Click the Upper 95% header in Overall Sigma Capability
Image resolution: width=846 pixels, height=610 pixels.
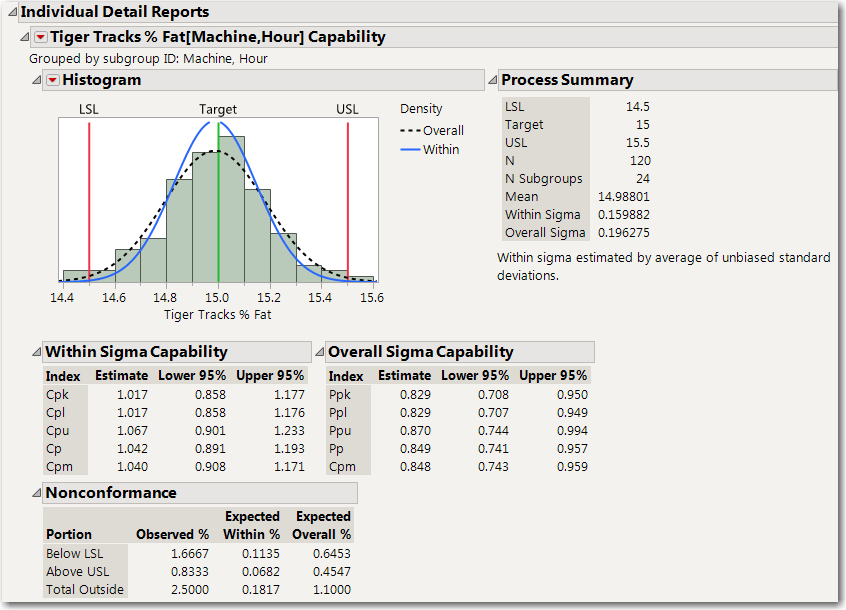point(553,376)
